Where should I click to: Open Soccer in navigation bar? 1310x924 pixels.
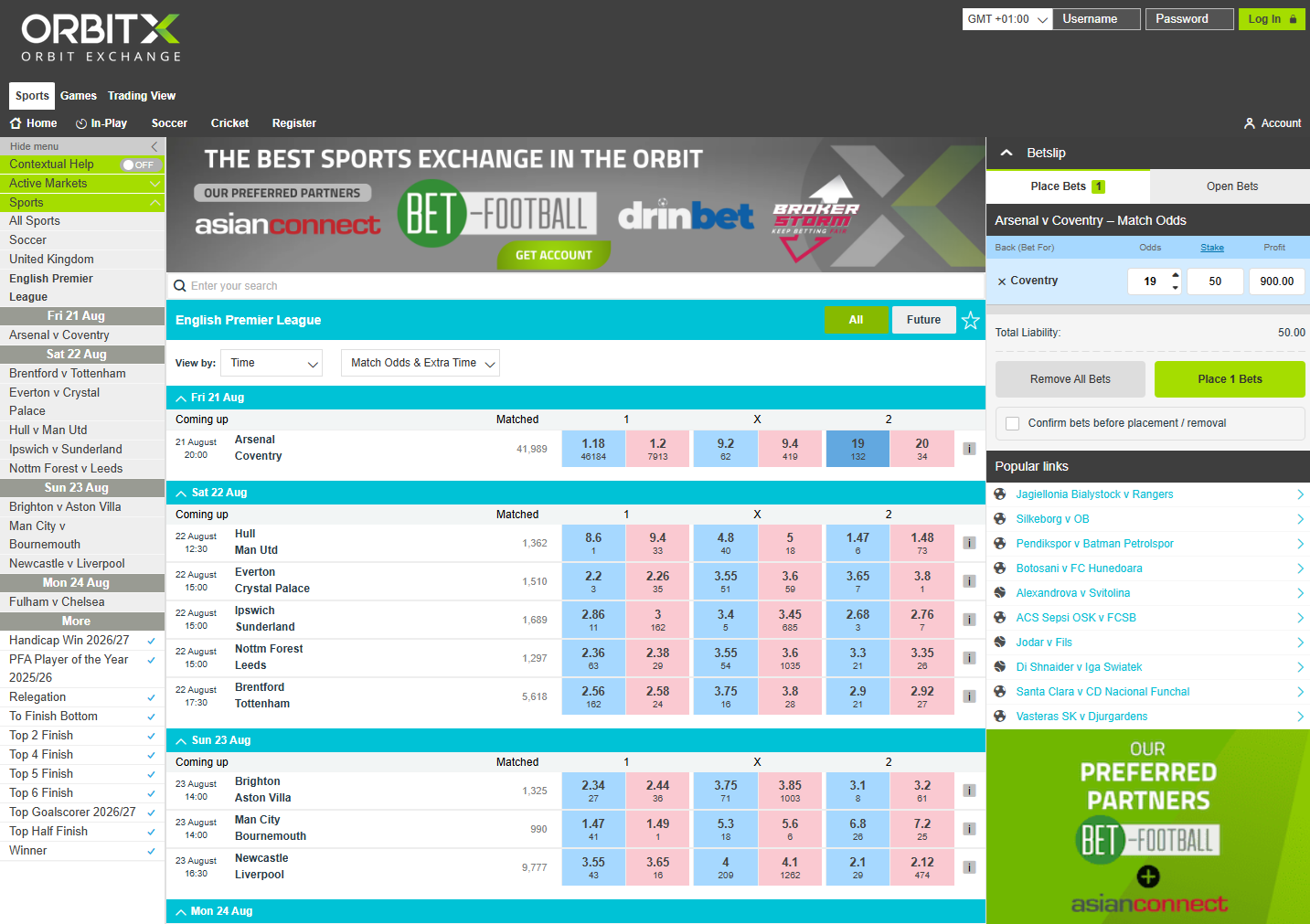click(x=169, y=123)
